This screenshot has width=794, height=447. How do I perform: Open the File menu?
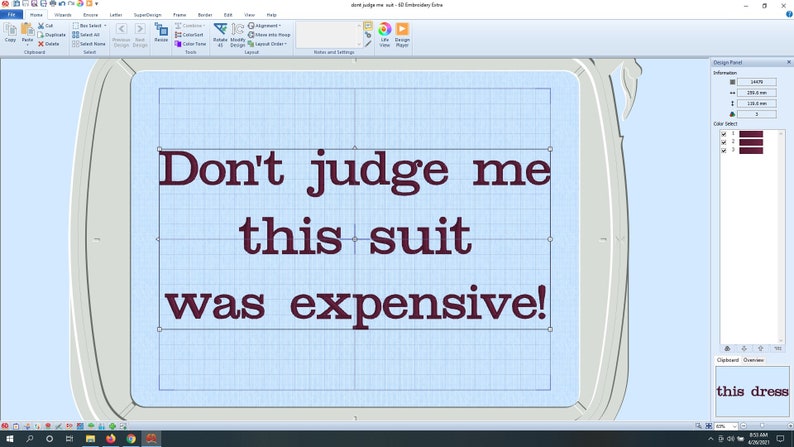coord(11,15)
